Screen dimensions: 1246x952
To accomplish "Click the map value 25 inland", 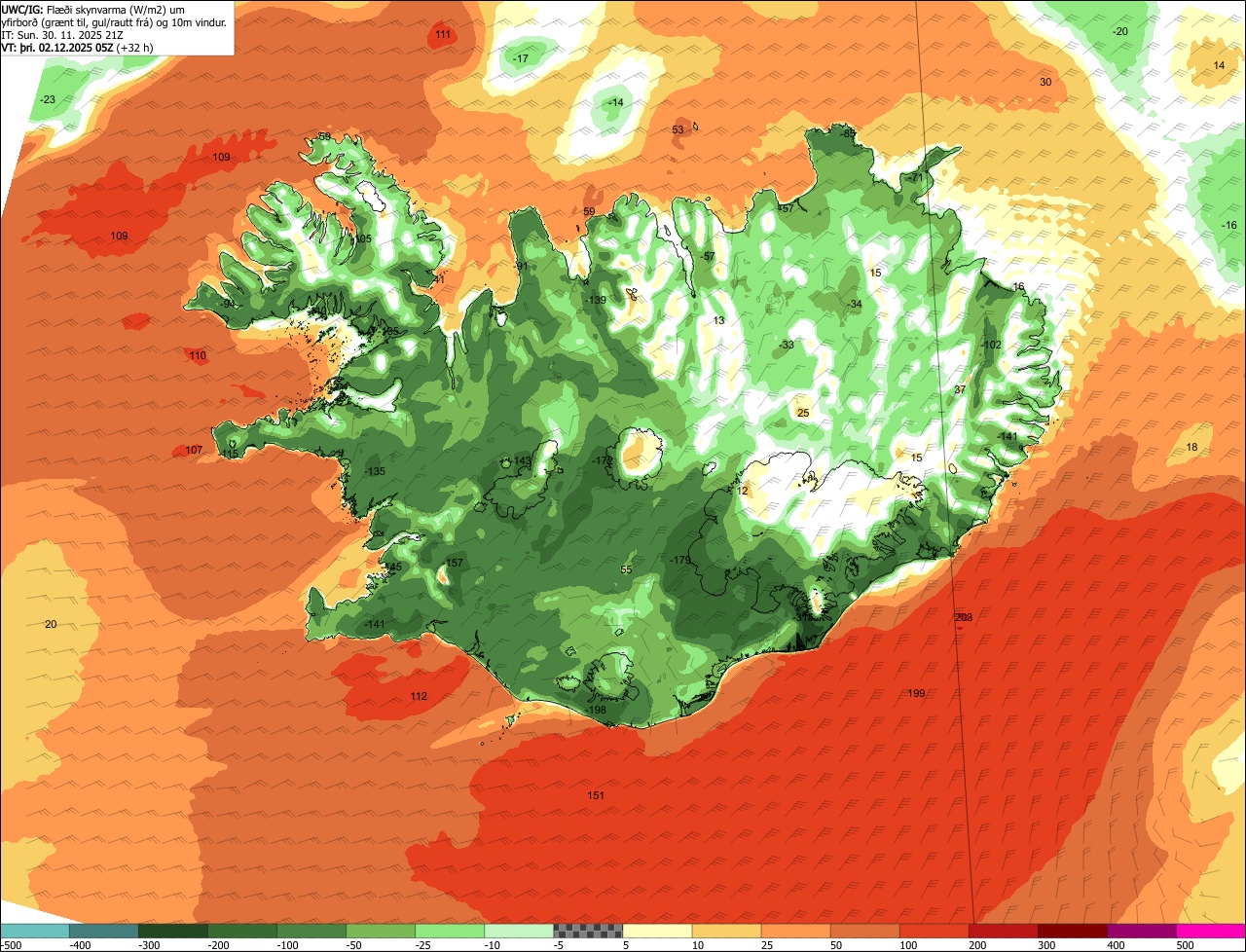I will [803, 413].
